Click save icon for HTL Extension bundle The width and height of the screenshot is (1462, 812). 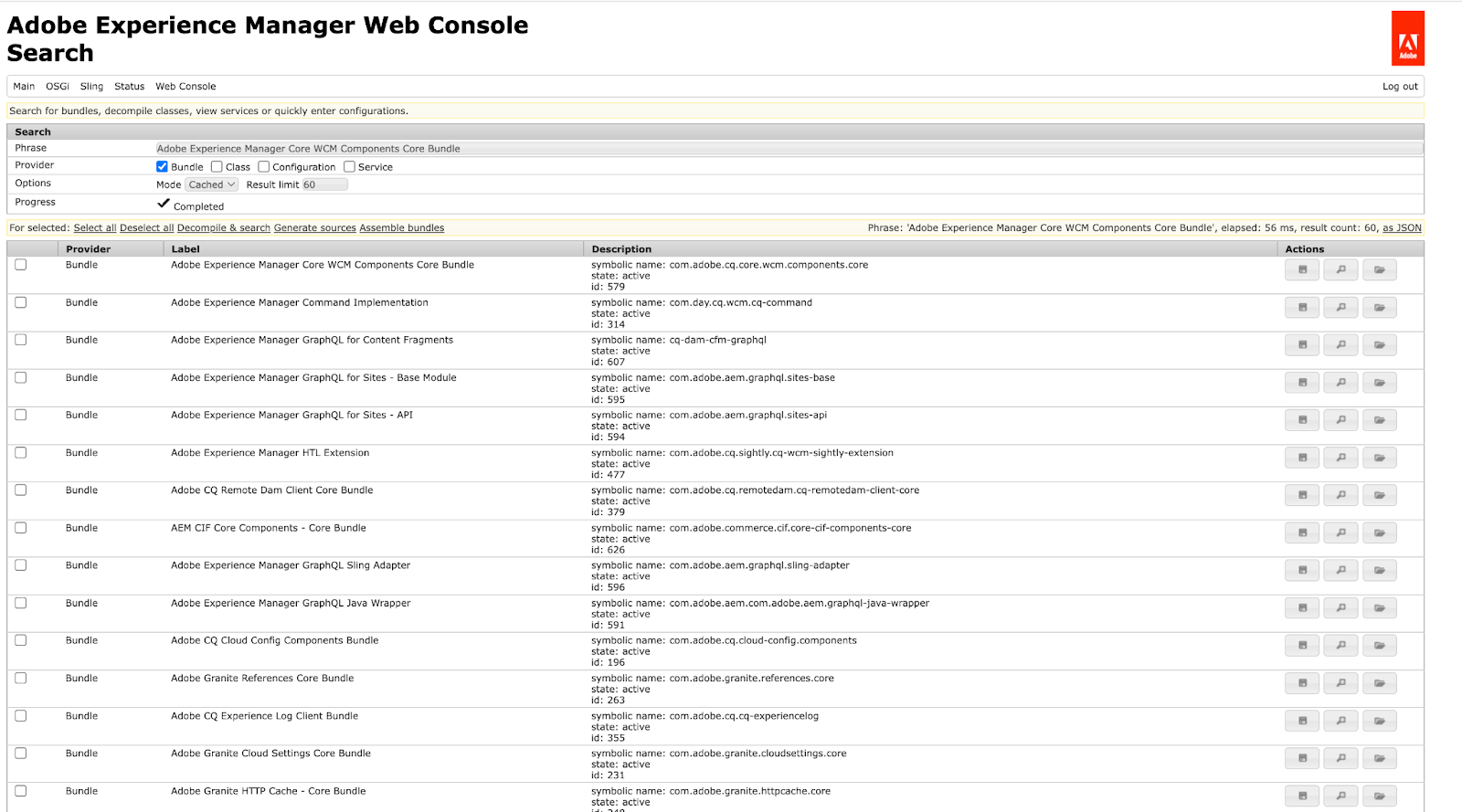pos(1302,458)
